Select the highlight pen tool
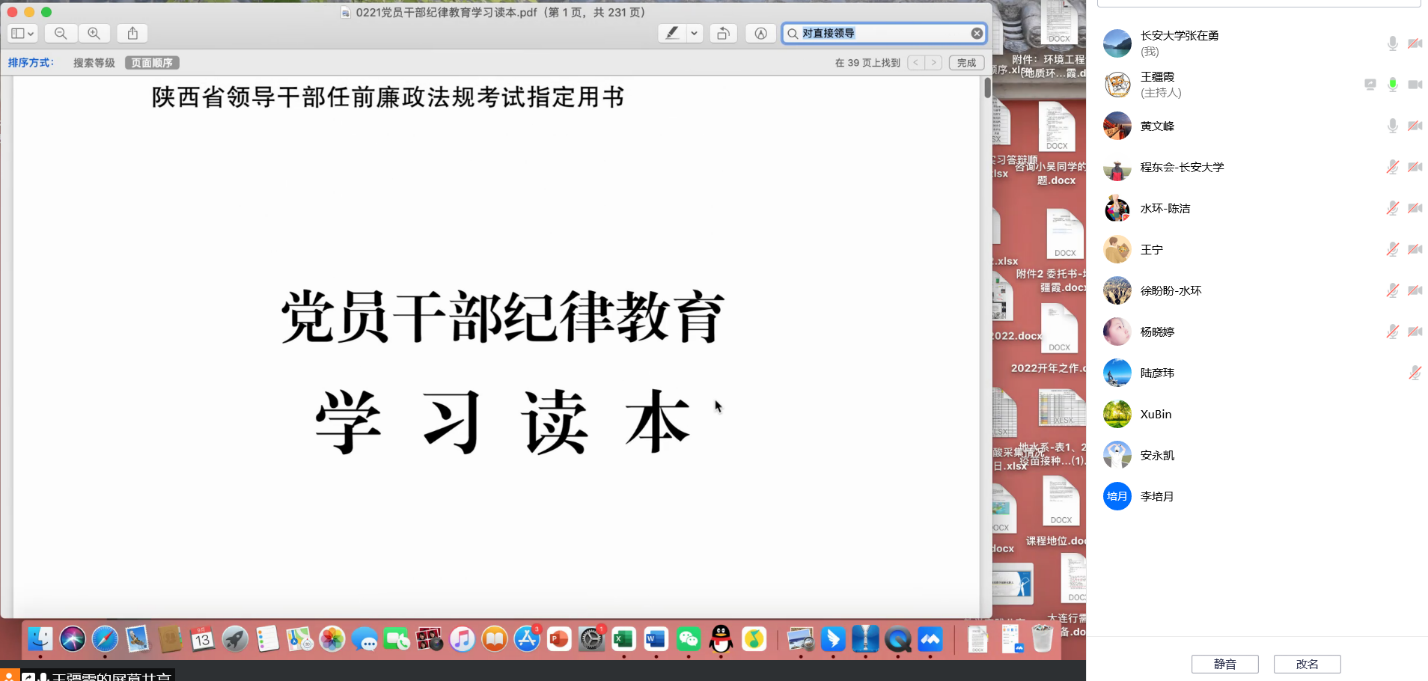This screenshot has height=681, width=1428. 672,33
